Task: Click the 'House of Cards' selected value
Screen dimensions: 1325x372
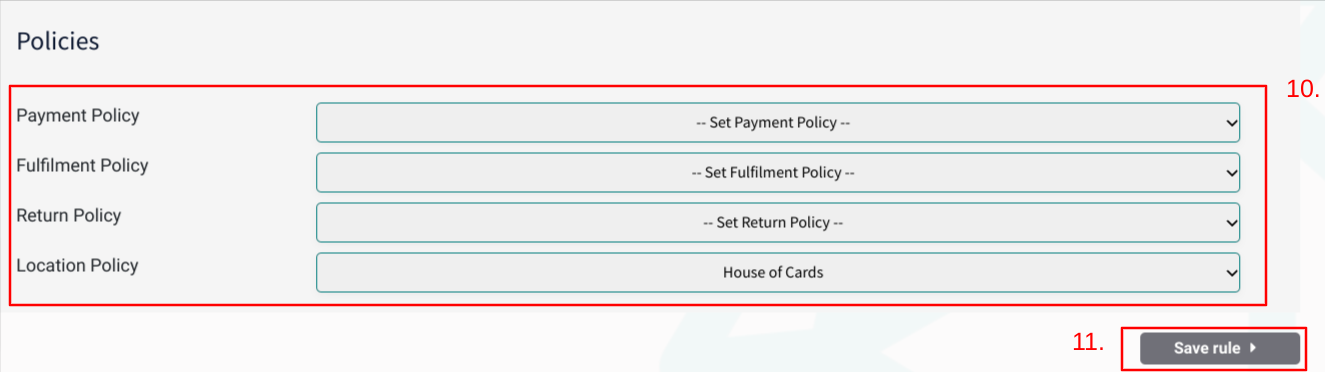Action: (x=773, y=272)
